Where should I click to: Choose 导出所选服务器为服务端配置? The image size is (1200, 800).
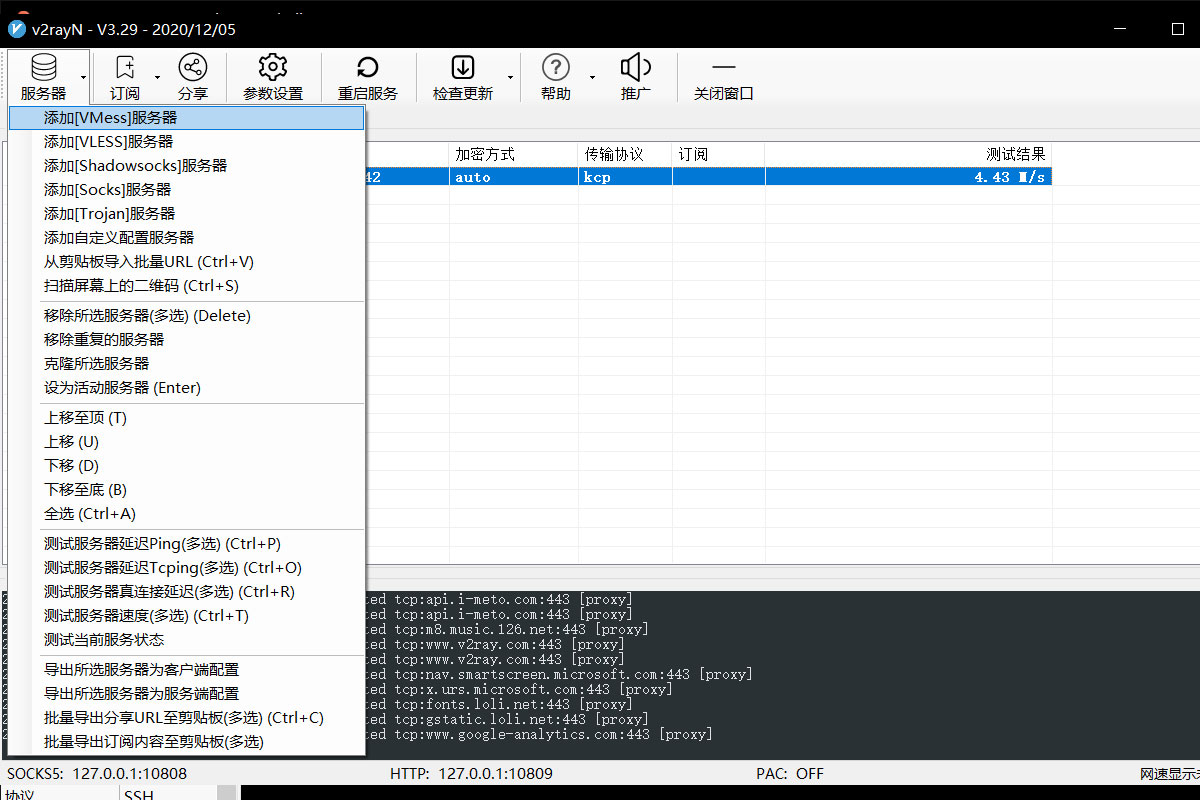click(x=186, y=694)
